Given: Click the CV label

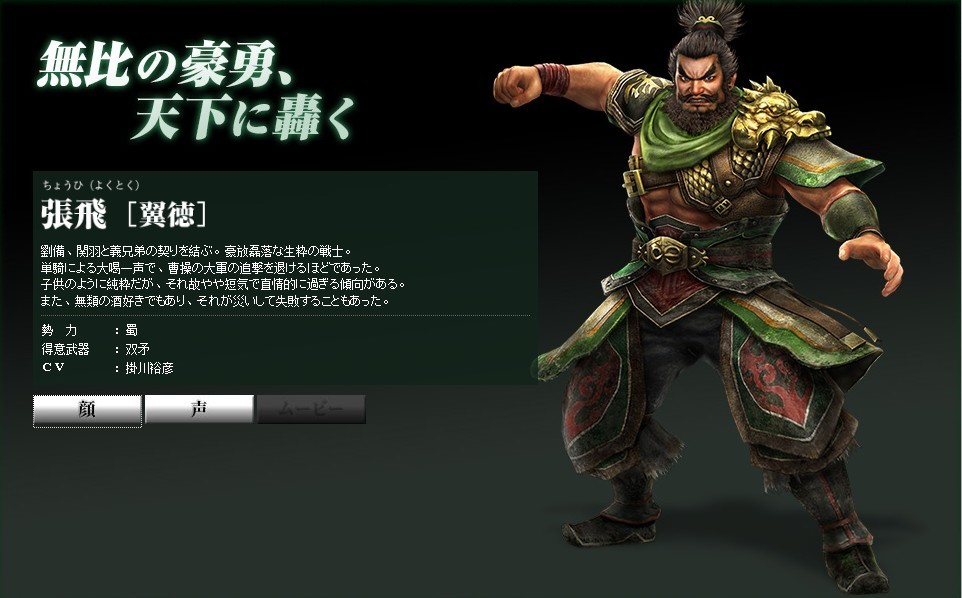Looking at the screenshot, I should pyautogui.click(x=53, y=367).
